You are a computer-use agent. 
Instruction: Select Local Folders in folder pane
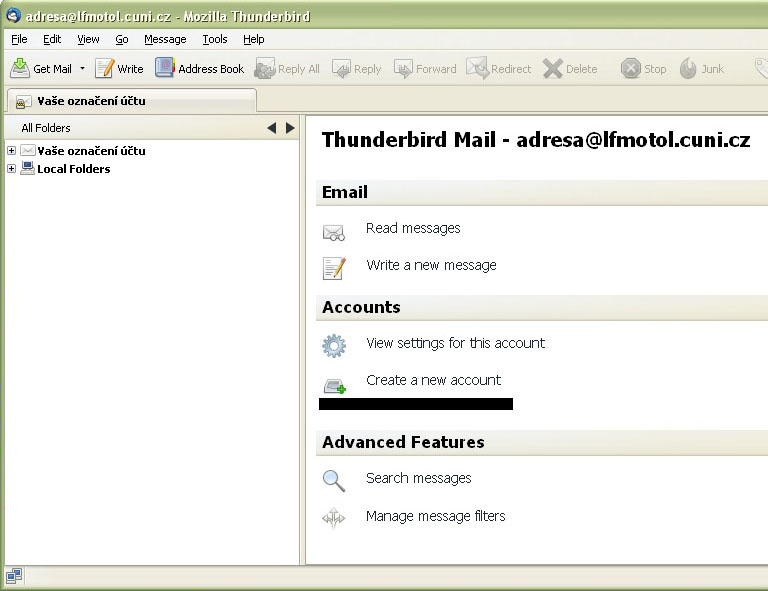pyautogui.click(x=73, y=169)
